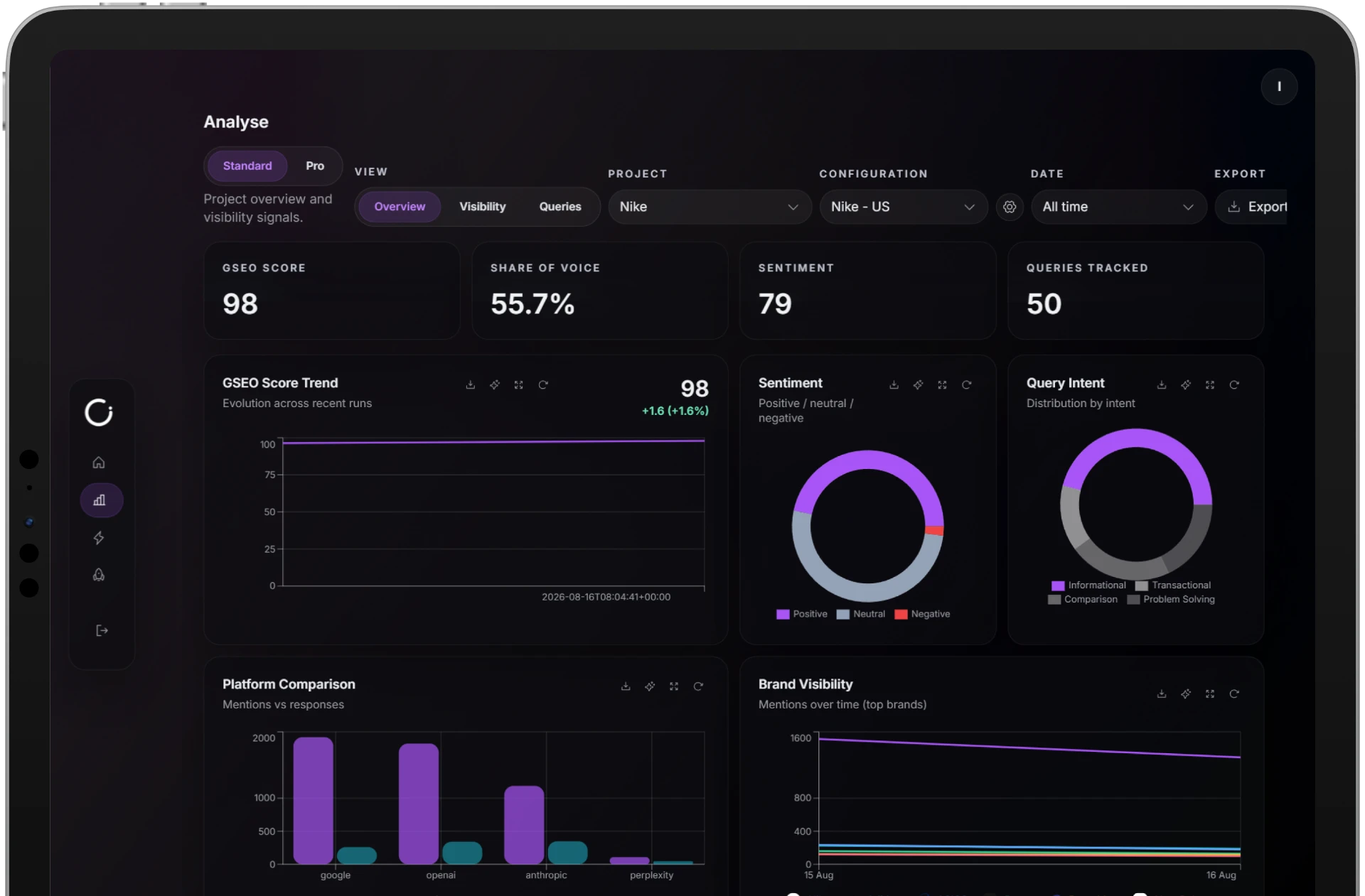Screen dimensions: 1365x896
Task: Download the Brand Visibility chart
Action: point(1162,693)
